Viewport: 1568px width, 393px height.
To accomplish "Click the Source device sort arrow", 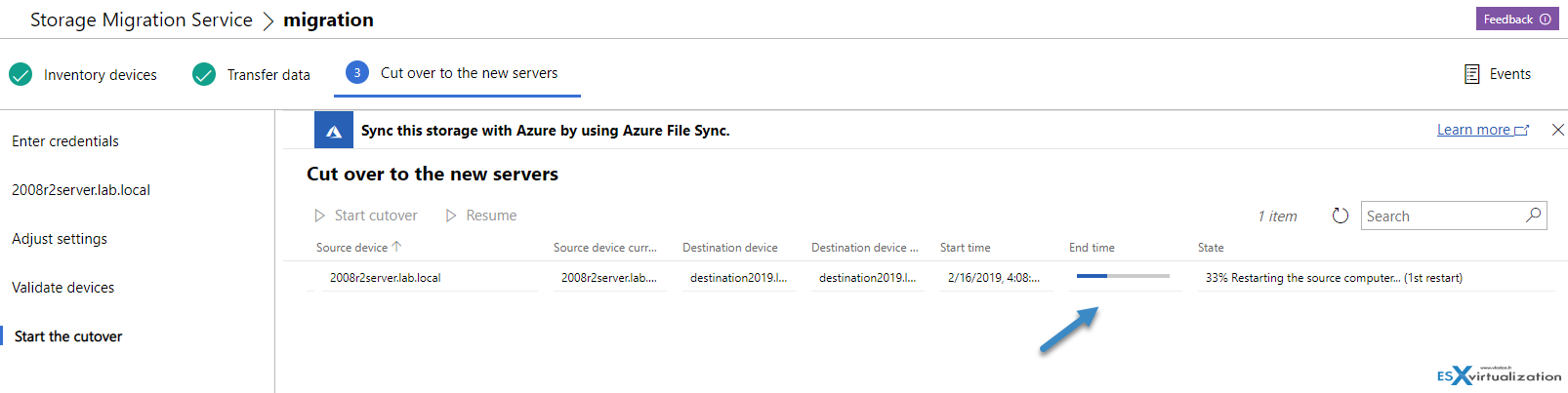I will pyautogui.click(x=396, y=247).
